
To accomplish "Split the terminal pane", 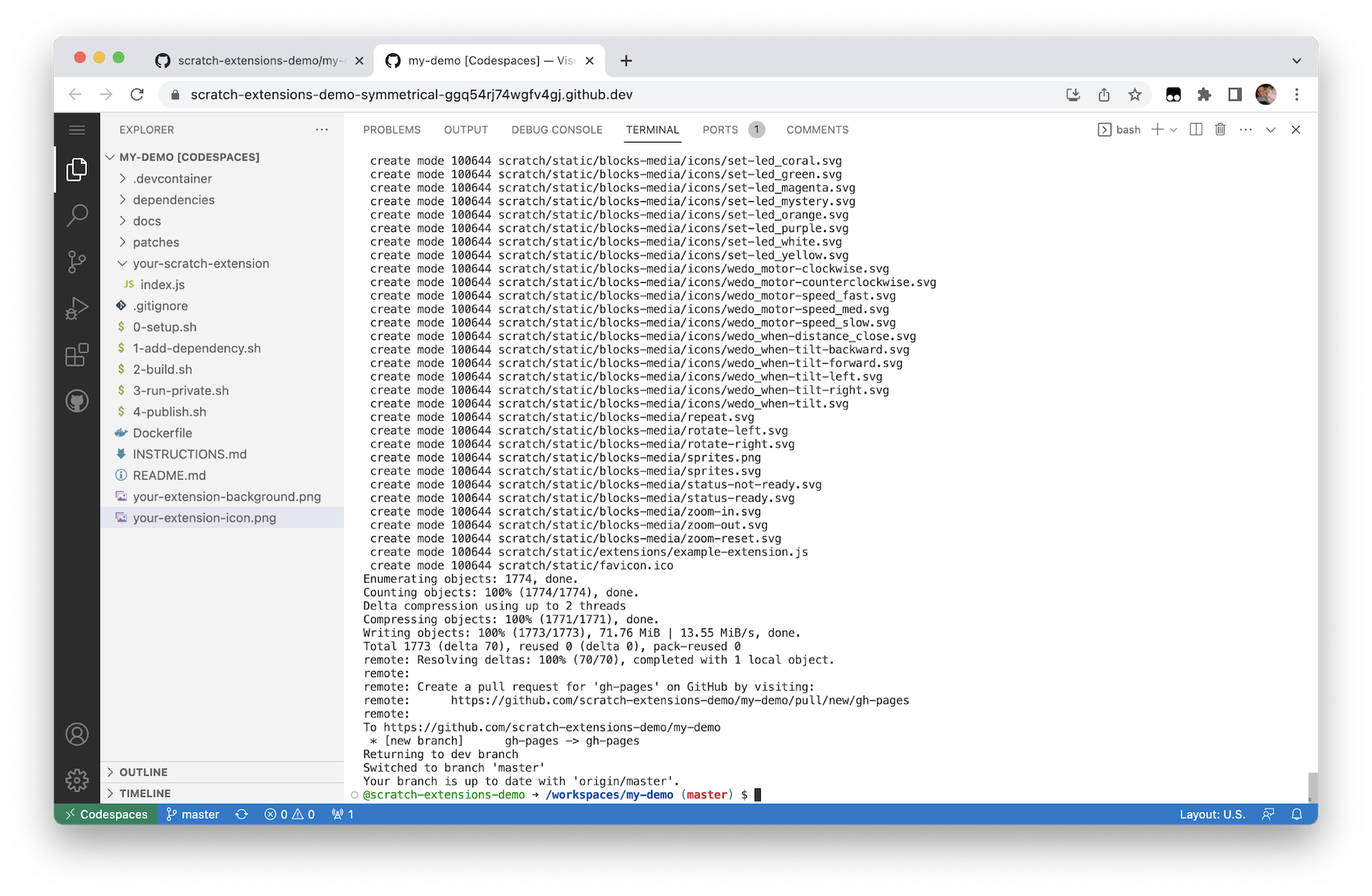I will (1194, 130).
